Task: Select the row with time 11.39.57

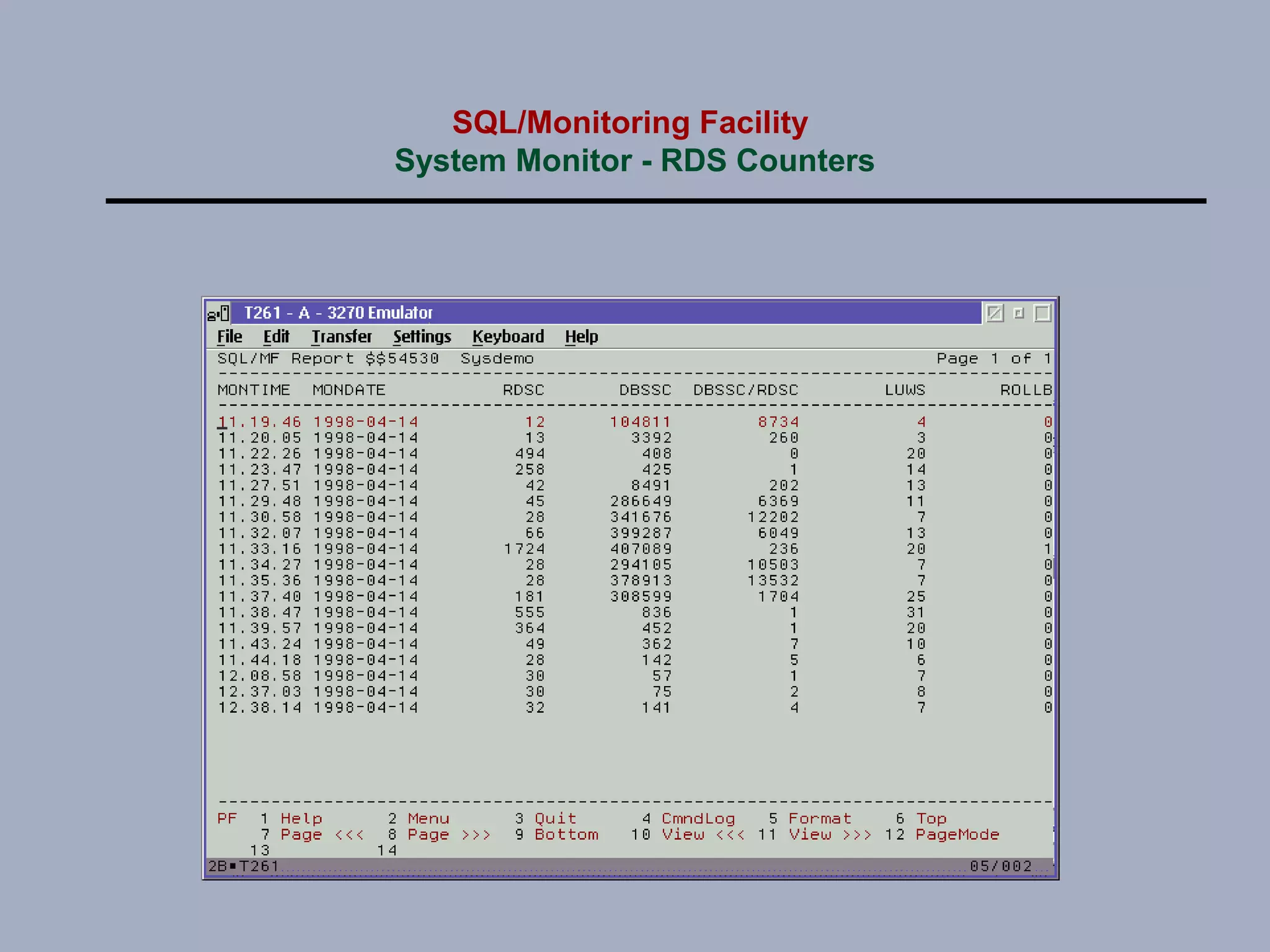Action: point(635,628)
